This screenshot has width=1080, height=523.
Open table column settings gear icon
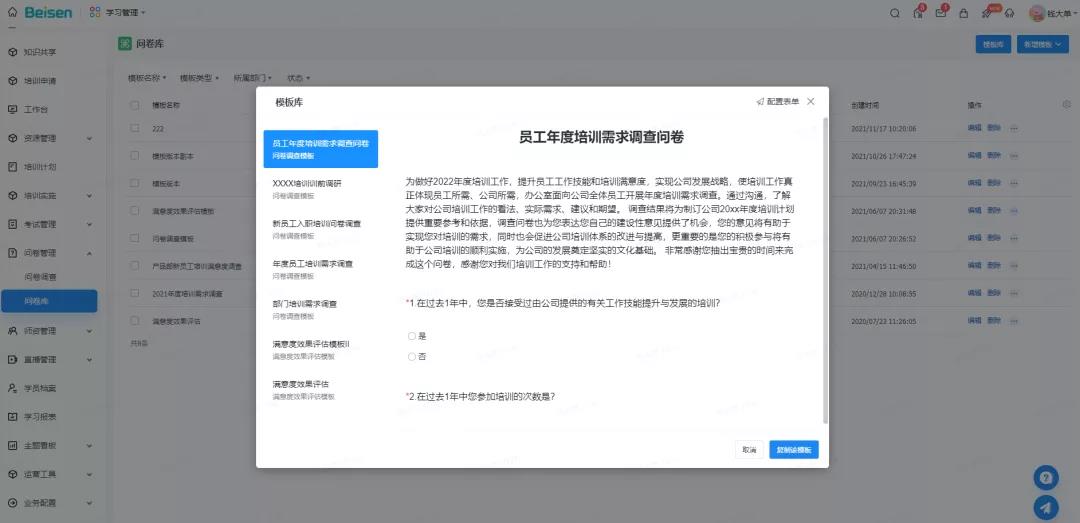pyautogui.click(x=1066, y=105)
